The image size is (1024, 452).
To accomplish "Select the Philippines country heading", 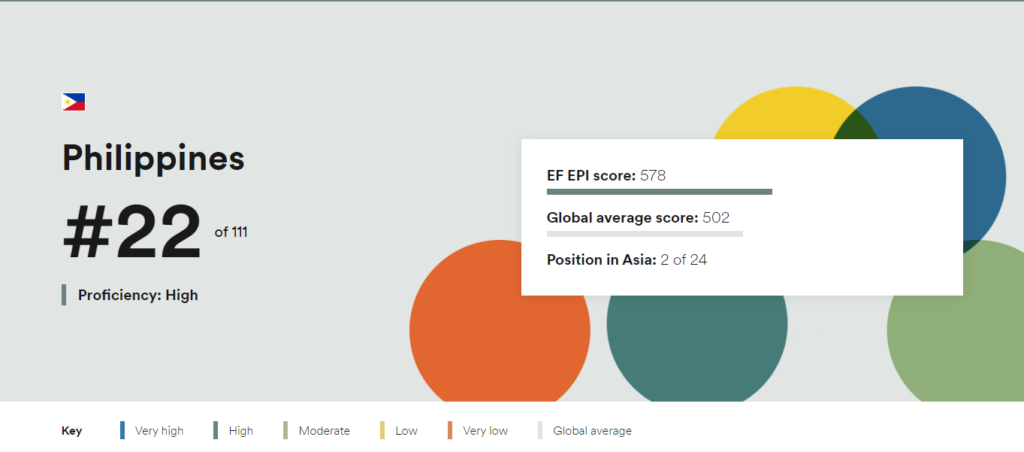I will click(153, 157).
